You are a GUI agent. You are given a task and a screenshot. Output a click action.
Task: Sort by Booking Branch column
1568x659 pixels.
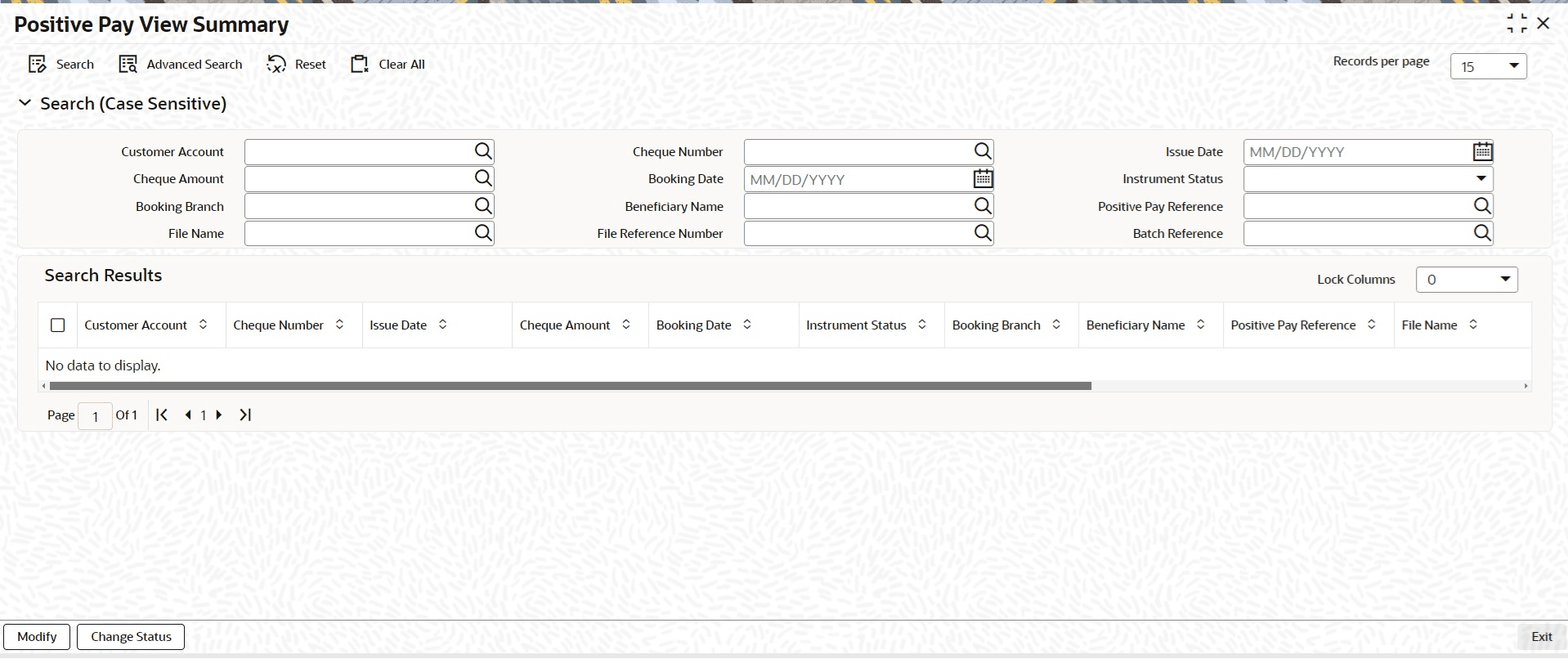pyautogui.click(x=1056, y=325)
